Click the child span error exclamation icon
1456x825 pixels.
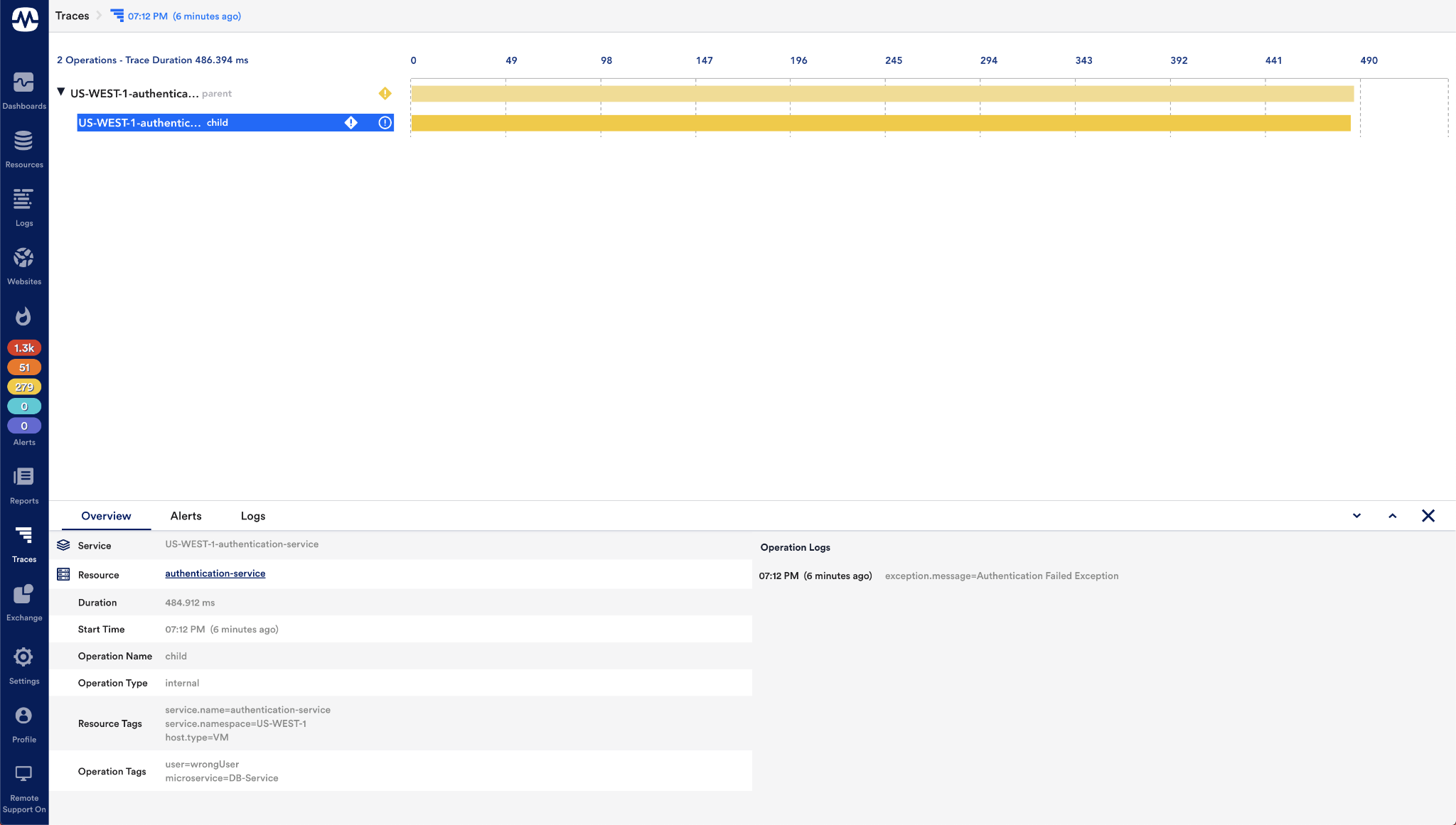point(385,123)
